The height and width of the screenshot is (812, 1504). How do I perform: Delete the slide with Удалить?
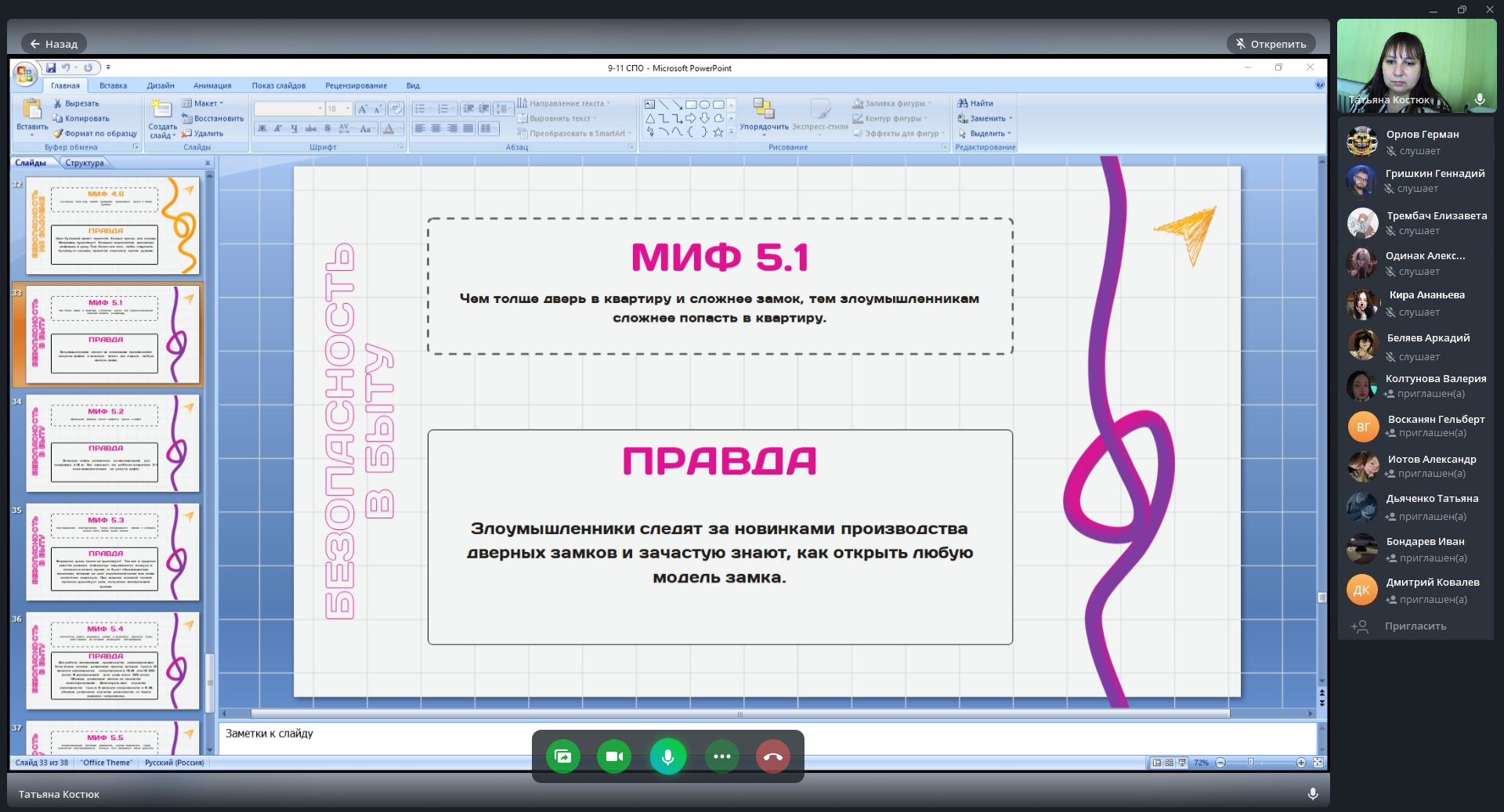[203, 133]
